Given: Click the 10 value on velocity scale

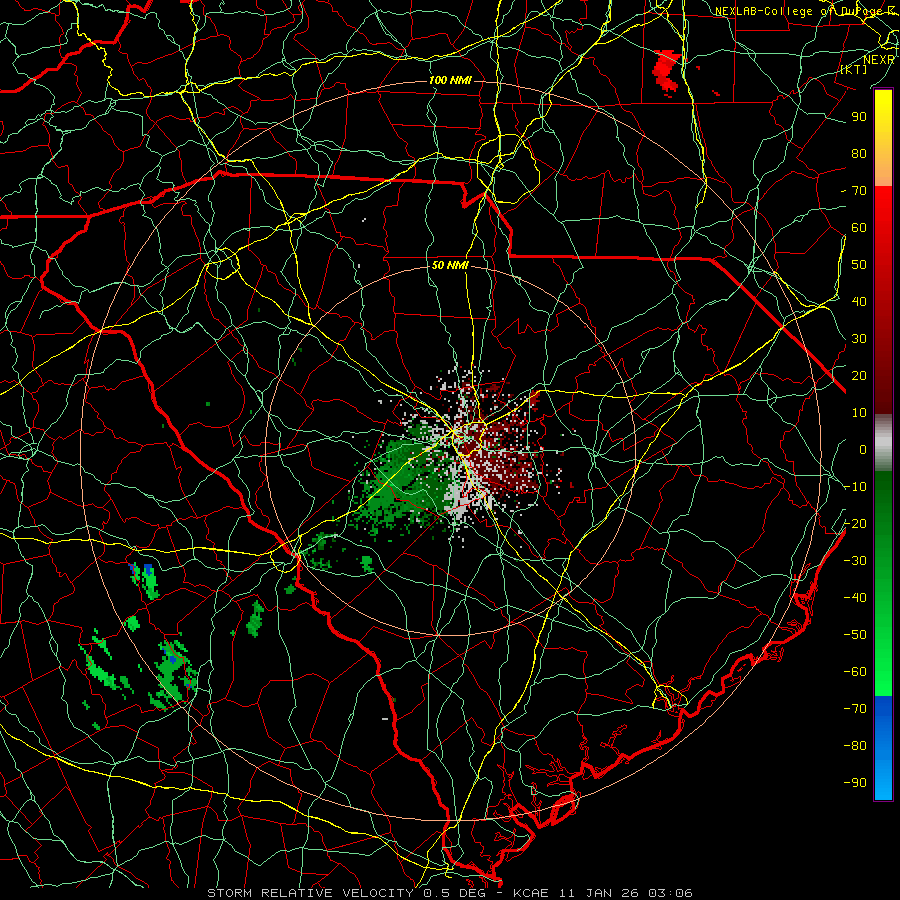Looking at the screenshot, I should (x=859, y=413).
